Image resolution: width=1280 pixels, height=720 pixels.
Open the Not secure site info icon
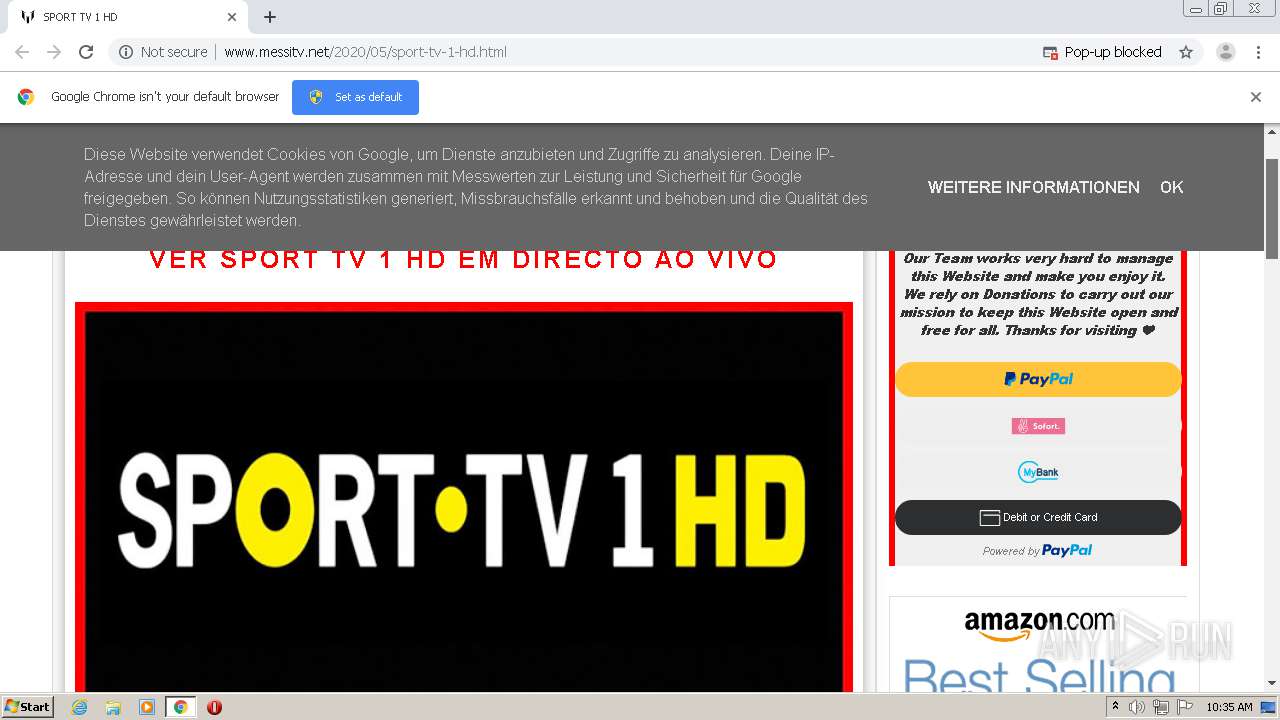pyautogui.click(x=126, y=52)
